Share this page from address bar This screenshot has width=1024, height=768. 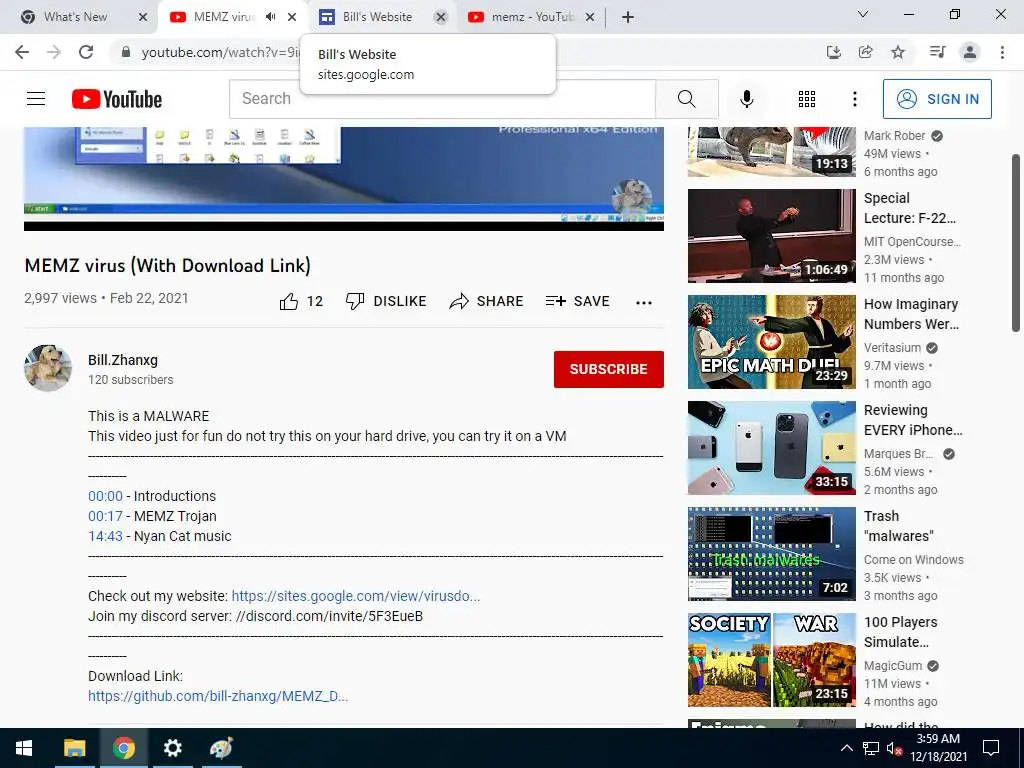tap(865, 52)
